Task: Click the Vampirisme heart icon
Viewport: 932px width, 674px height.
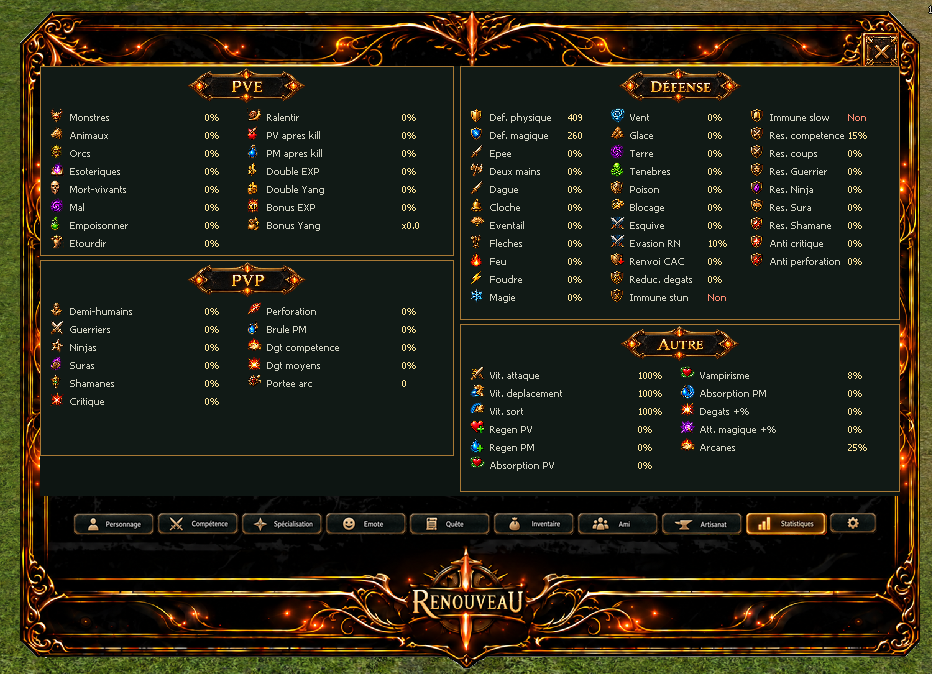Action: click(x=687, y=374)
